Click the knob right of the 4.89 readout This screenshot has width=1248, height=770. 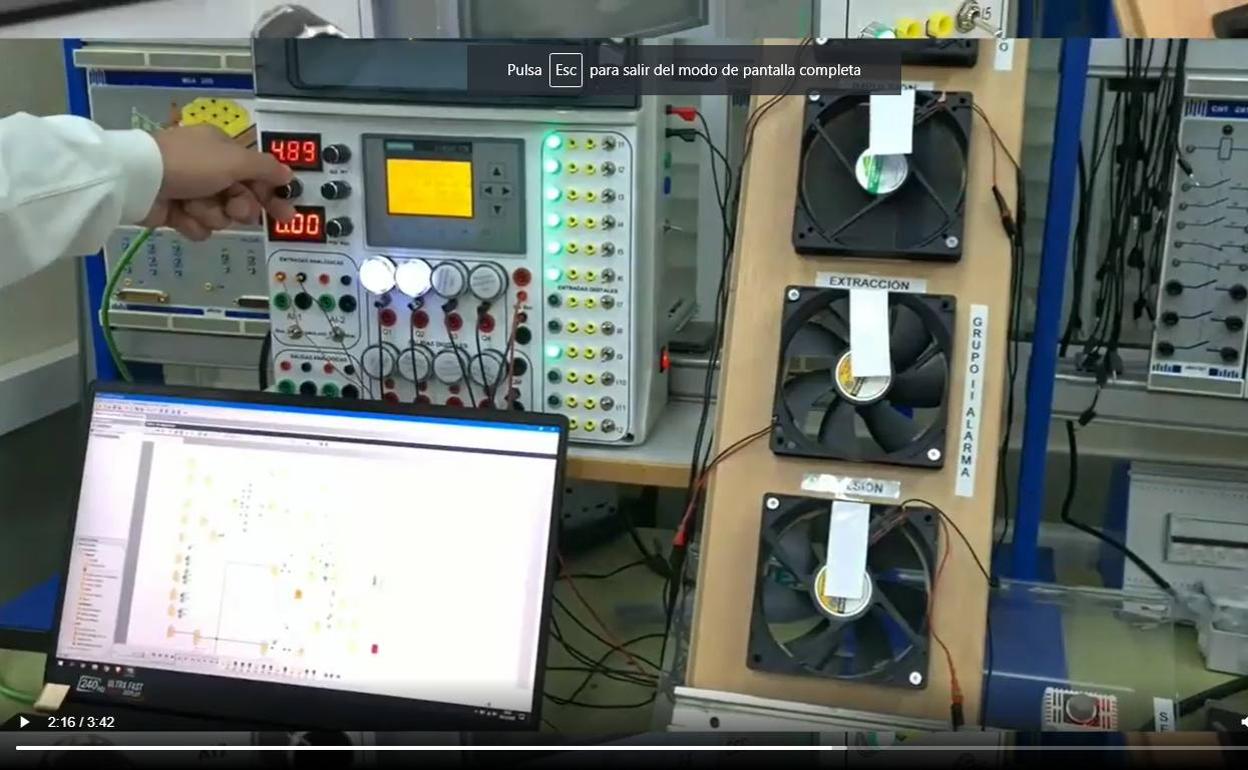click(336, 154)
